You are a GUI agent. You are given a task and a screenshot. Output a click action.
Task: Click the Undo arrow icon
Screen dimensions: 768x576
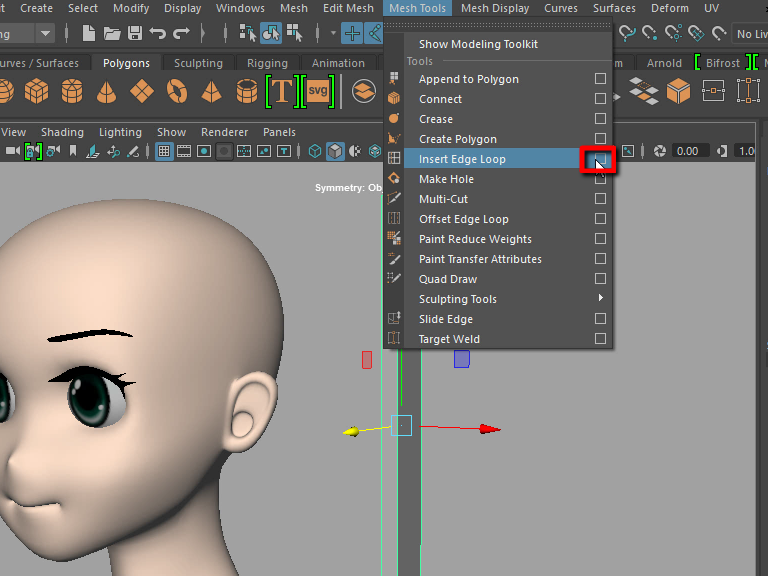[x=158, y=33]
